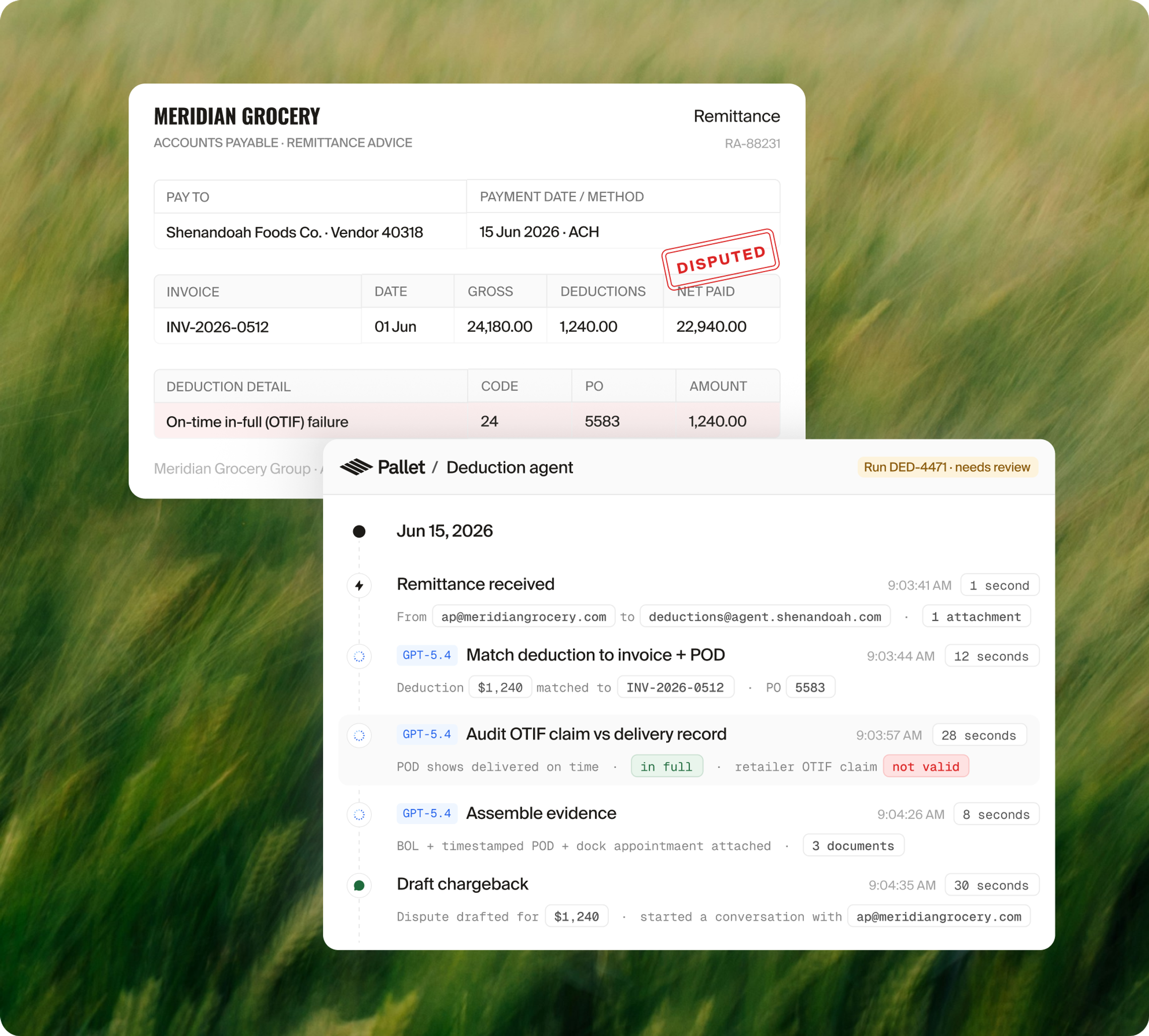1149x1036 pixels.
Task: Click 'Meridian Grocery Group' footer text
Action: (232, 469)
